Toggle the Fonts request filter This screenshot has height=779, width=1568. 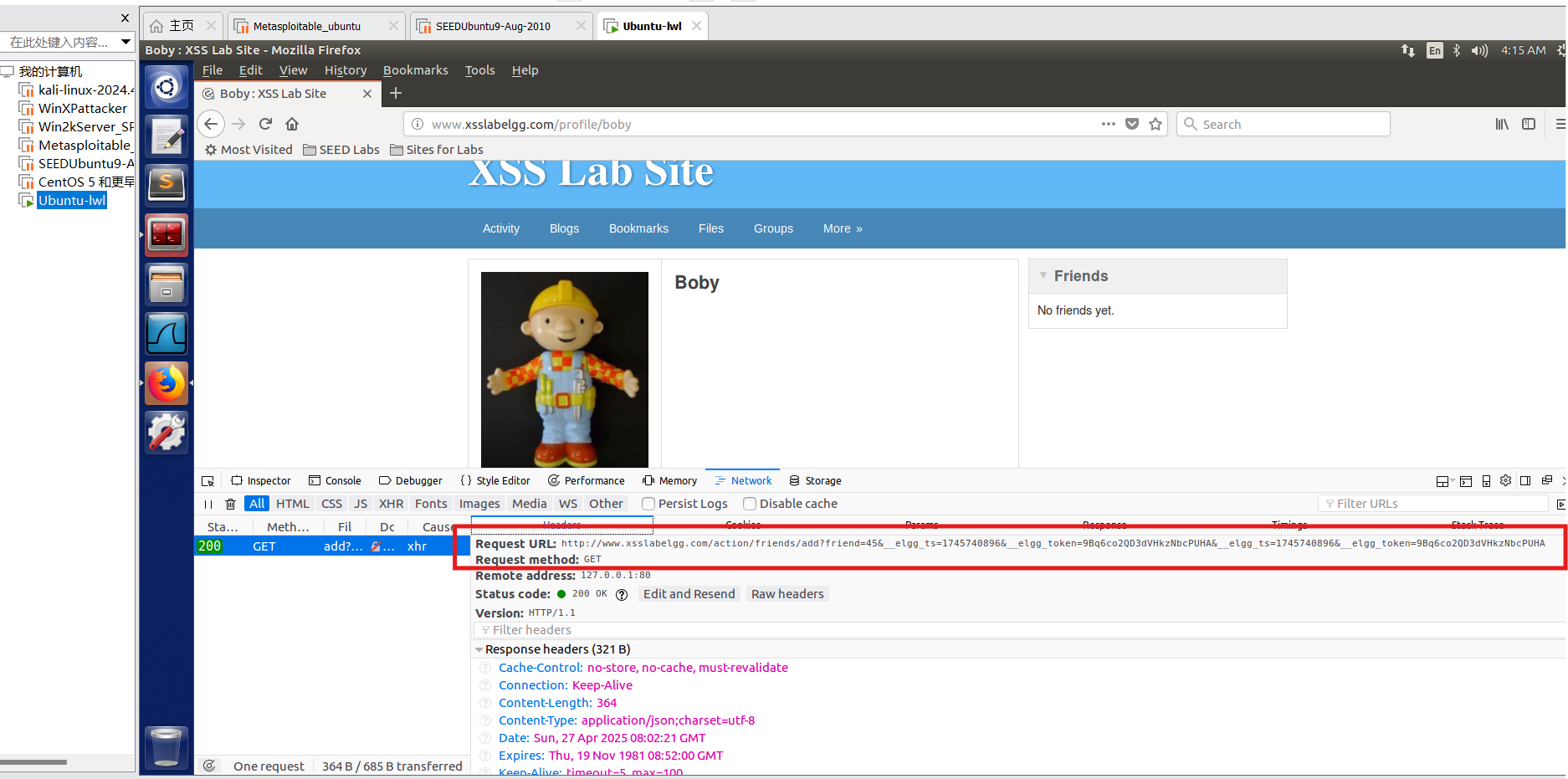(x=431, y=504)
